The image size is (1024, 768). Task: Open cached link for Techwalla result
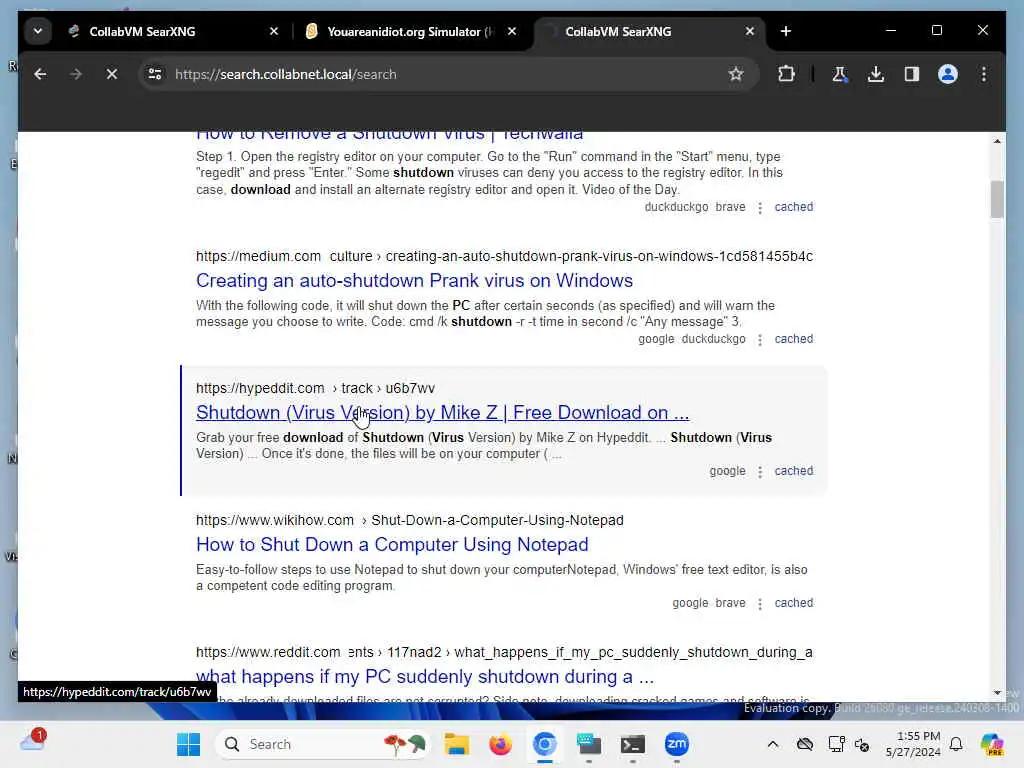point(793,207)
